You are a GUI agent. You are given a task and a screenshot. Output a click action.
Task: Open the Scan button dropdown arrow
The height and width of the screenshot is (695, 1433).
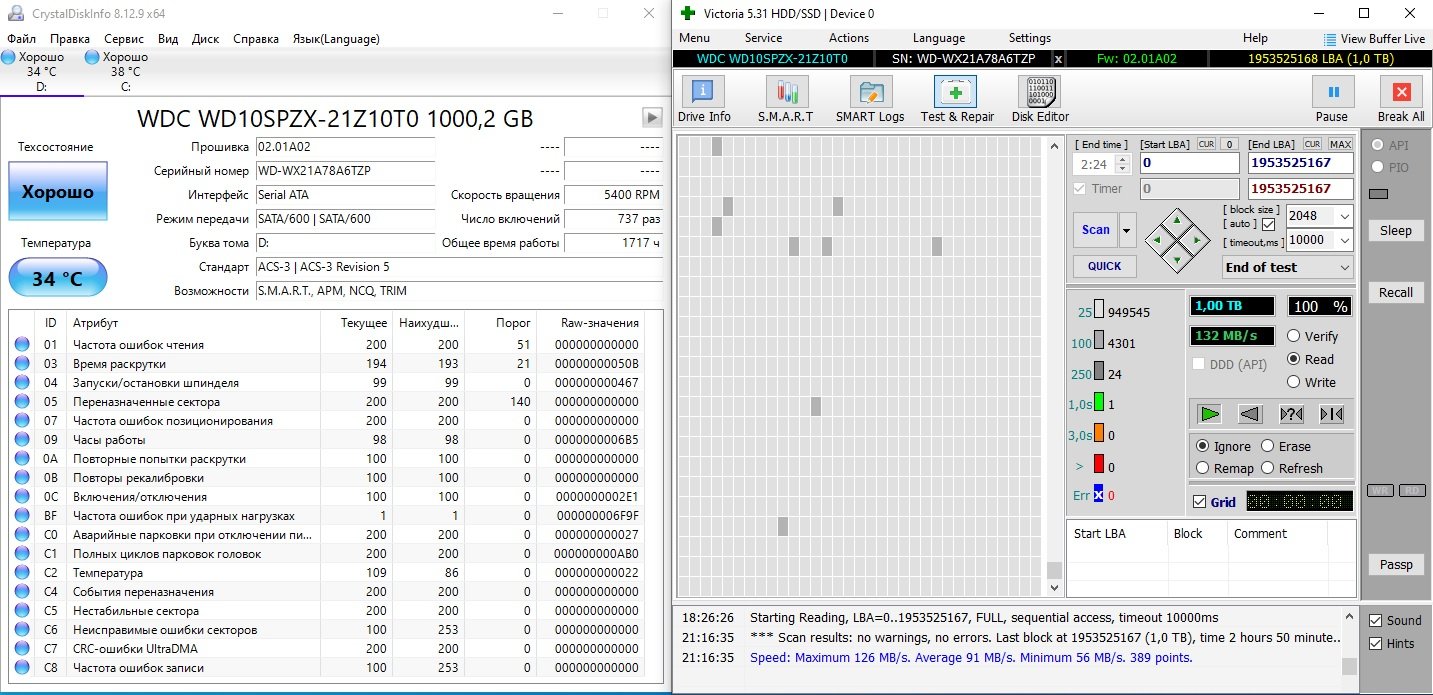point(1128,230)
